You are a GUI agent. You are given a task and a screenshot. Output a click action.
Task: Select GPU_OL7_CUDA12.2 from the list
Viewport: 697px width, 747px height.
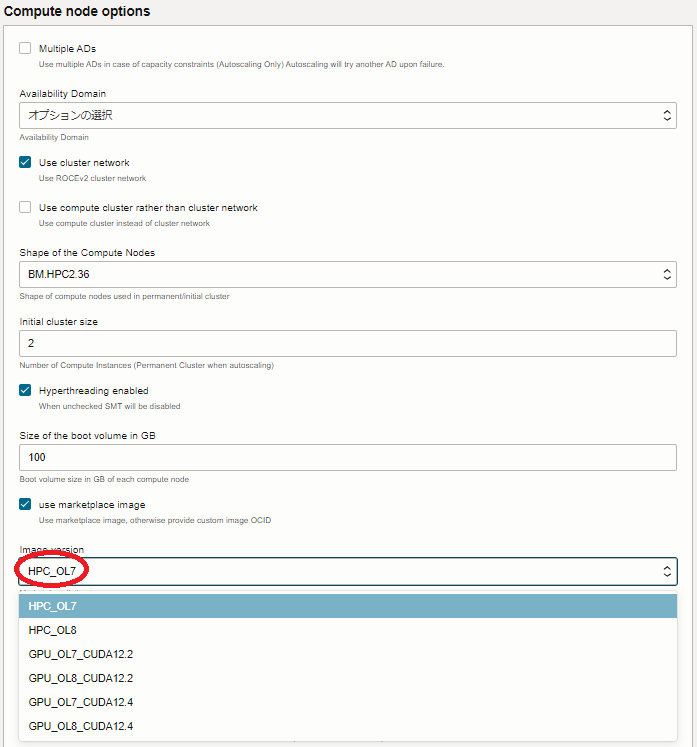click(x=347, y=655)
